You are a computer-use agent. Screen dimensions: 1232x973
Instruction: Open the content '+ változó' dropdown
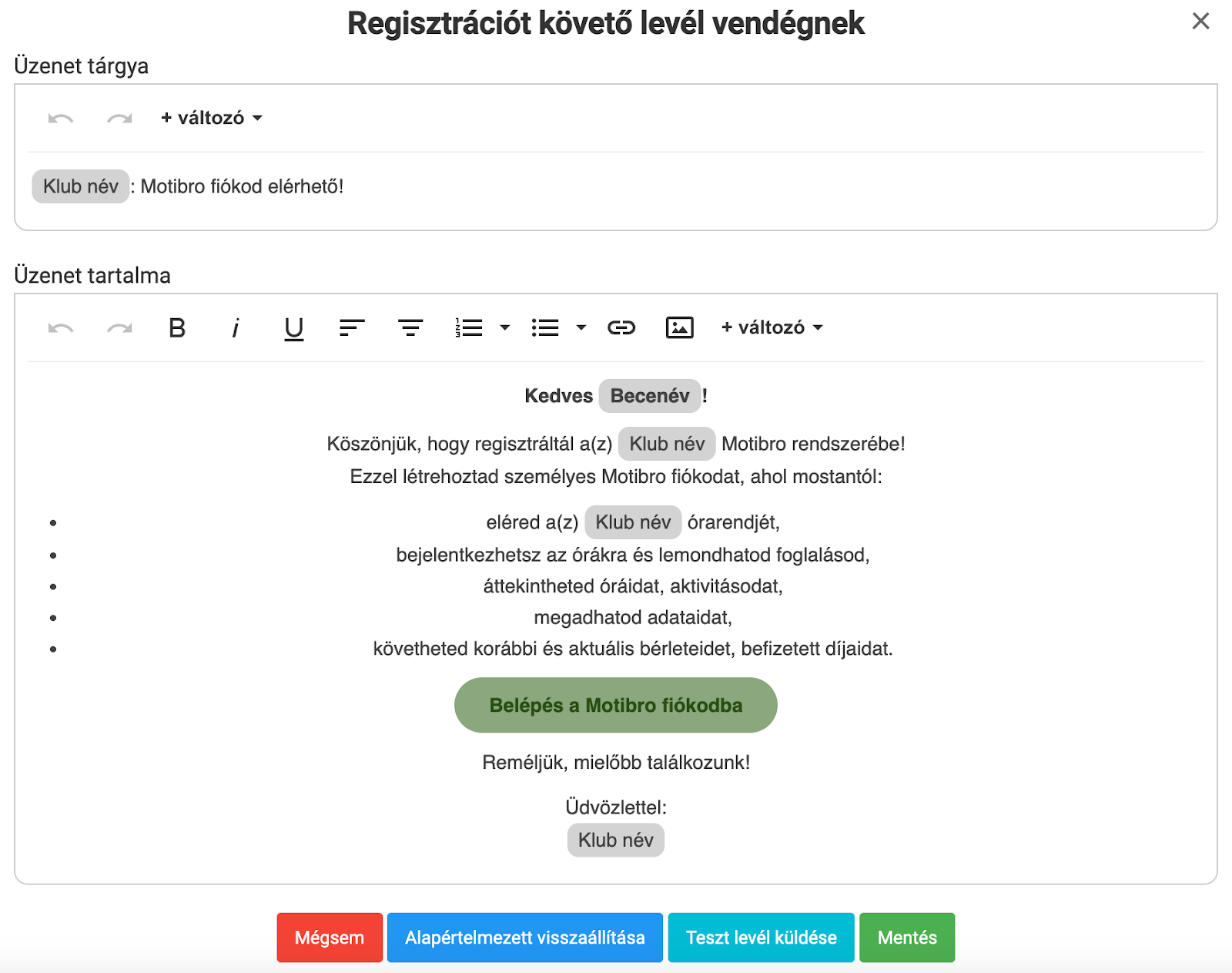772,327
